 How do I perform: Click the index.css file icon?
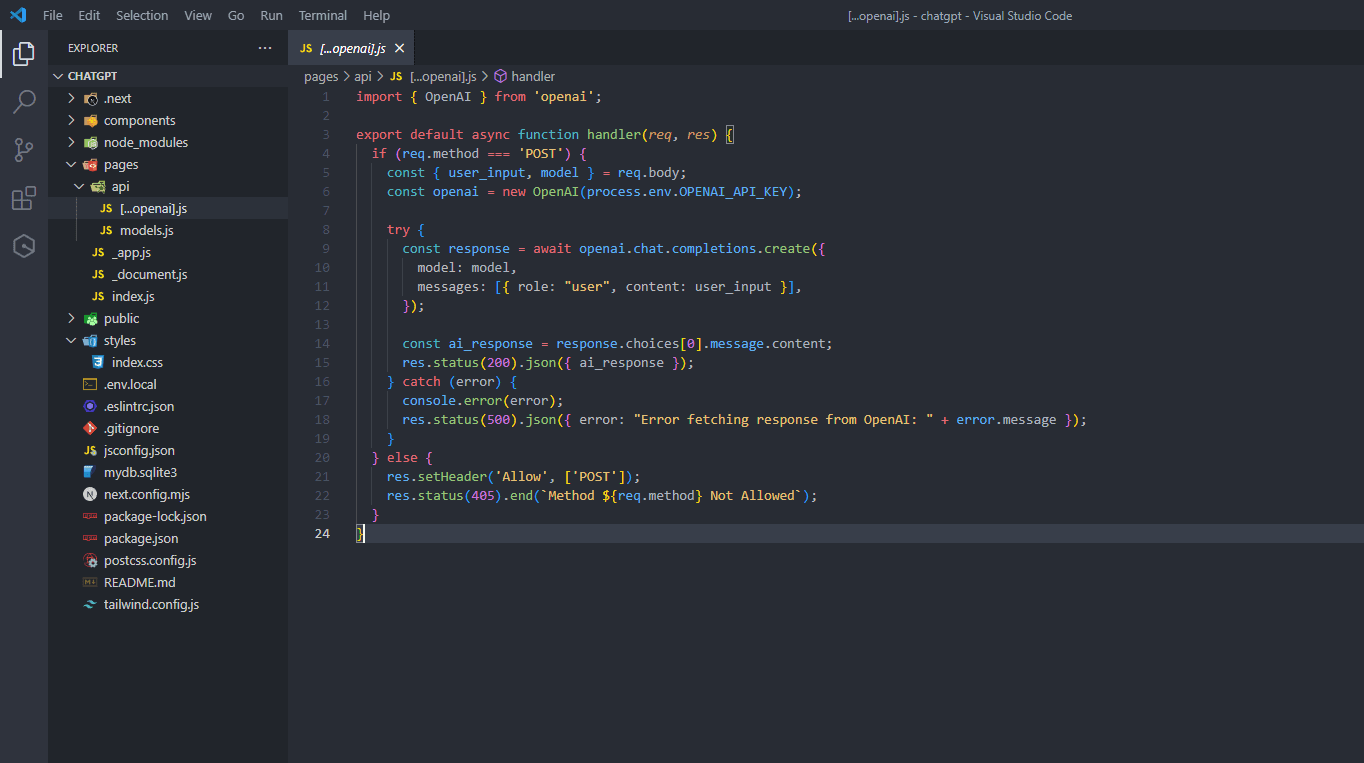[98, 362]
